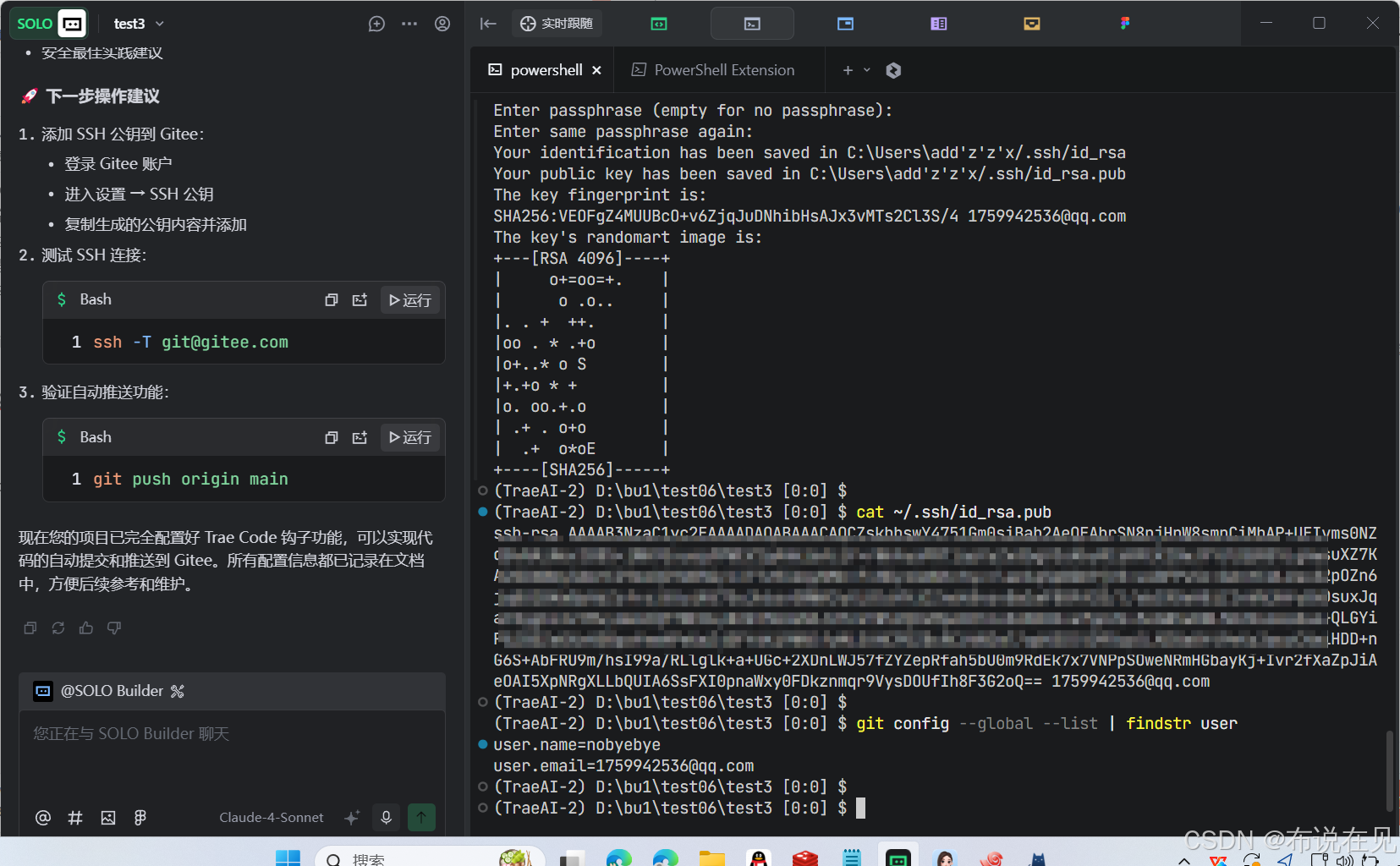This screenshot has height=866, width=1400.
Task: Open the Claude-4-Sonnet model selector
Action: click(272, 817)
